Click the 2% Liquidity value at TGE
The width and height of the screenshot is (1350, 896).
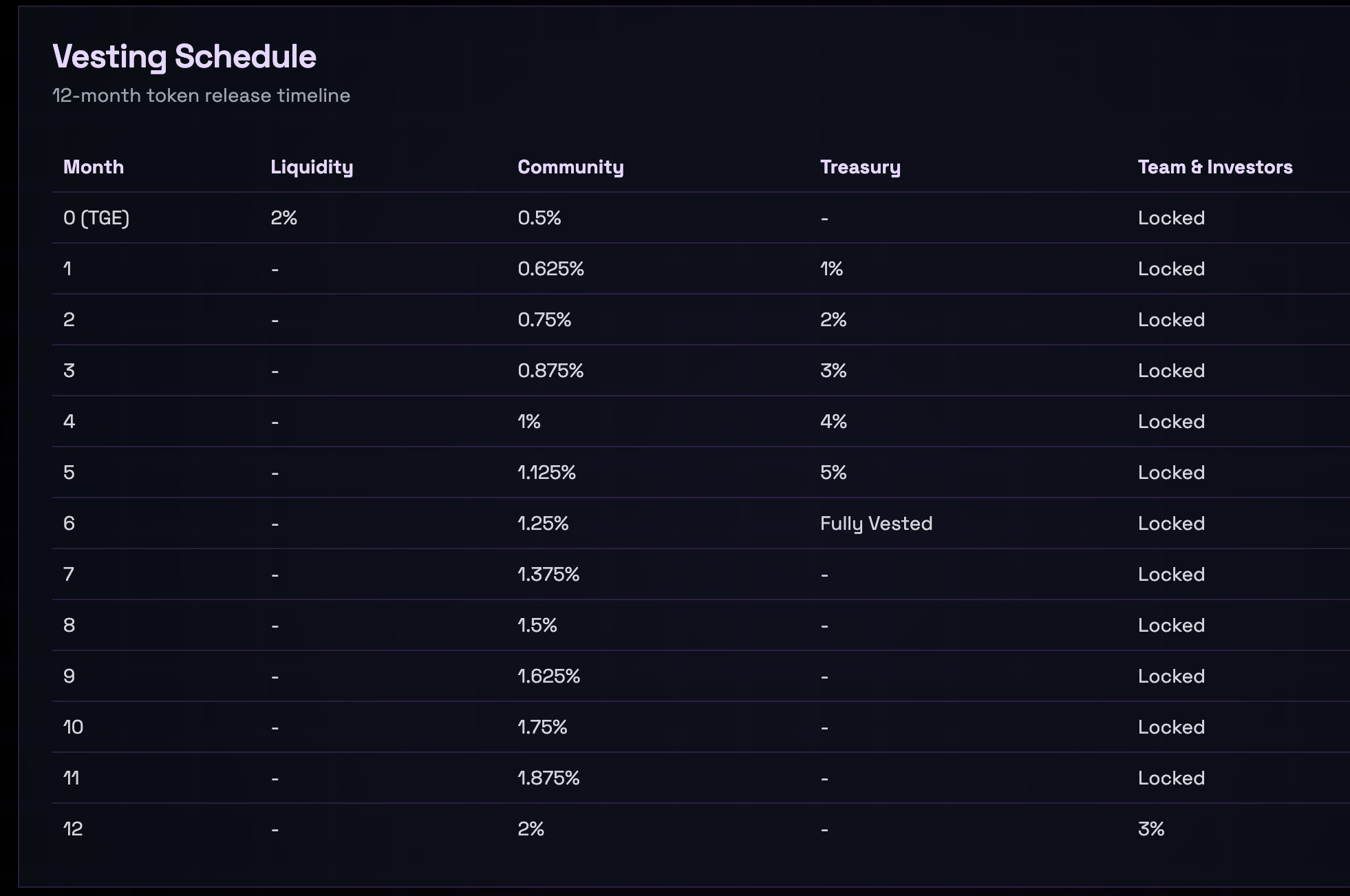point(283,218)
